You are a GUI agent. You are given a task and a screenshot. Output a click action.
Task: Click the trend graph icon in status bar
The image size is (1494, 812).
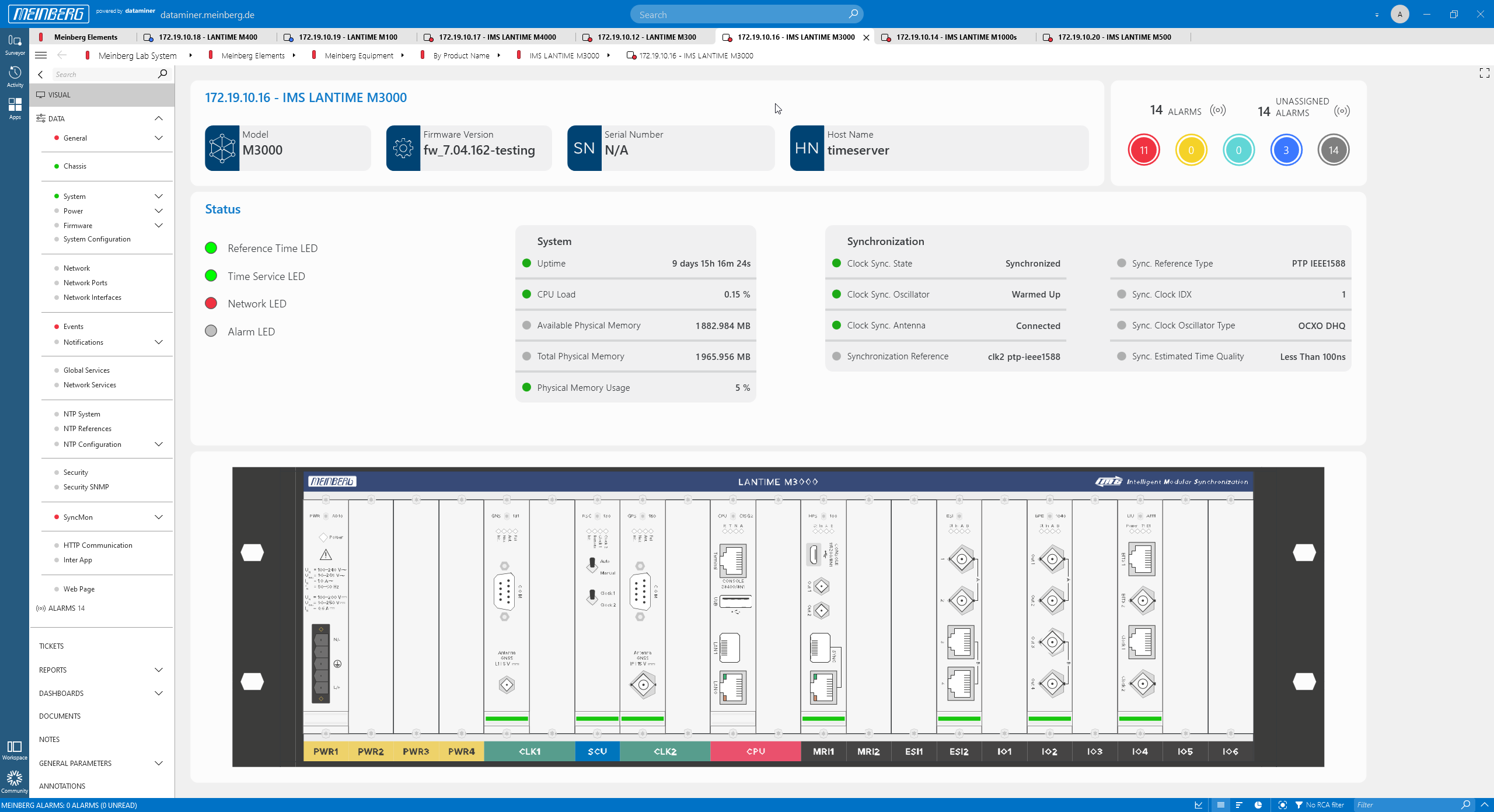1199,805
